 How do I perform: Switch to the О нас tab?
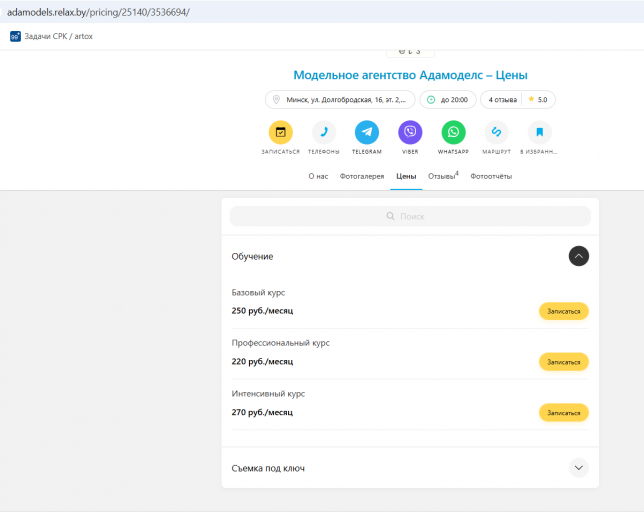(318, 177)
